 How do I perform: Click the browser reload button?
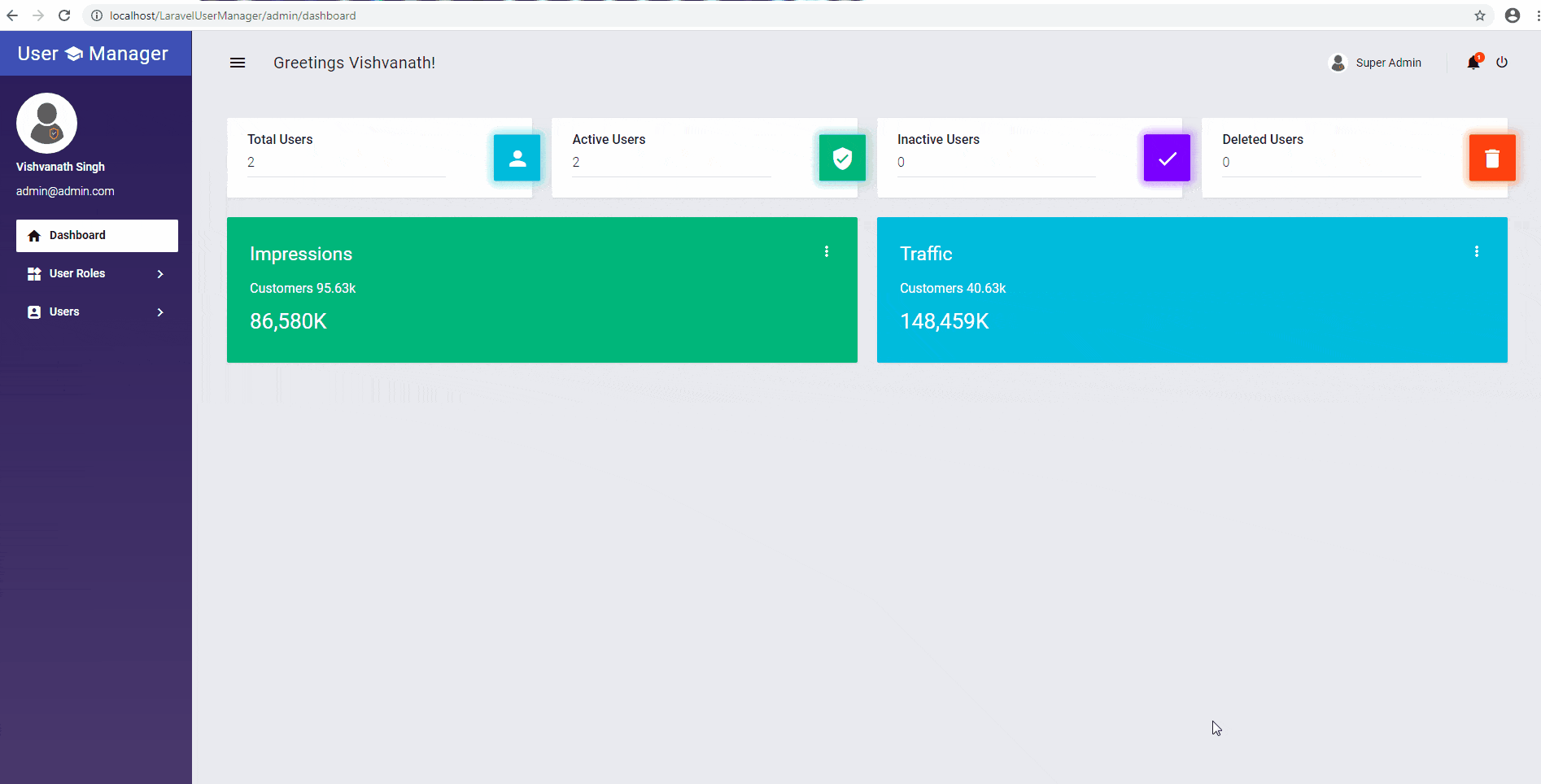(64, 15)
